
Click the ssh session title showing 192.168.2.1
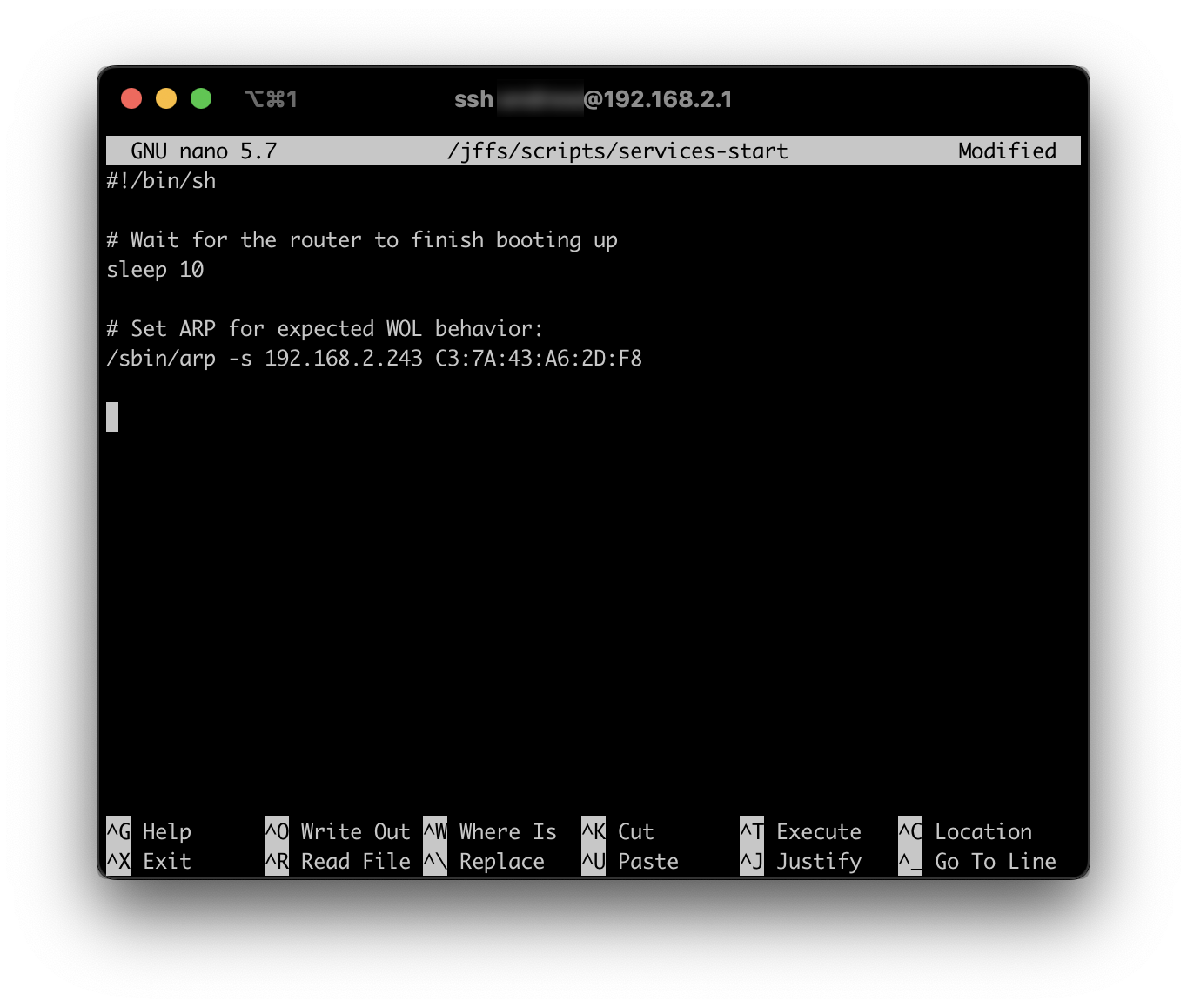click(x=592, y=98)
